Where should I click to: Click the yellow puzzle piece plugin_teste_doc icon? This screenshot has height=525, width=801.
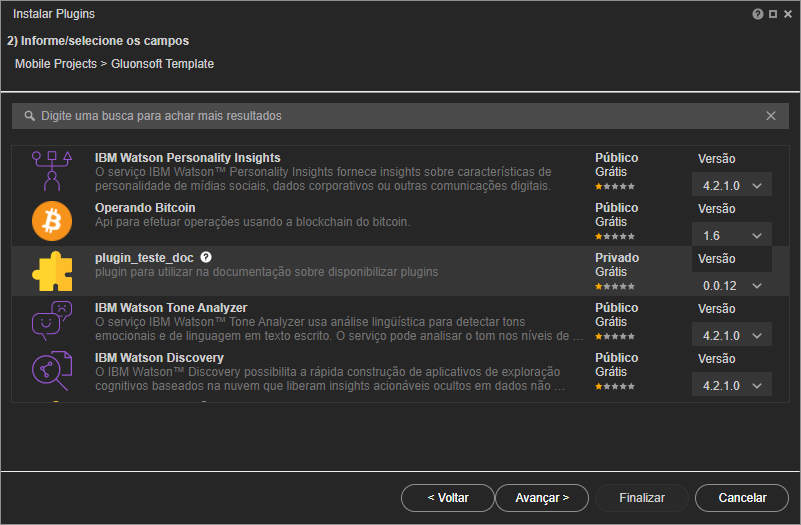click(x=52, y=271)
